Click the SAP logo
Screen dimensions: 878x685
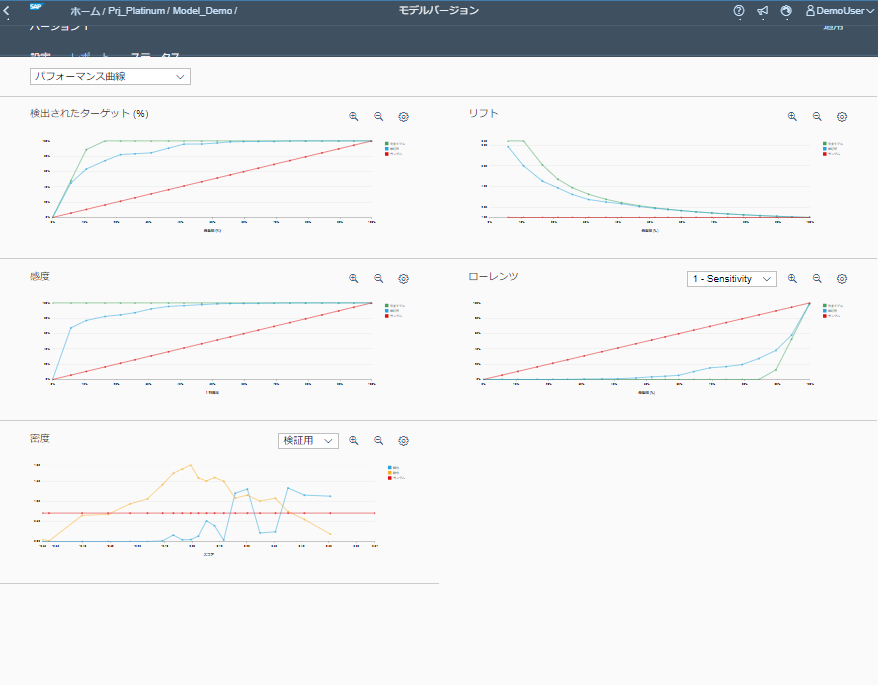(36, 7)
